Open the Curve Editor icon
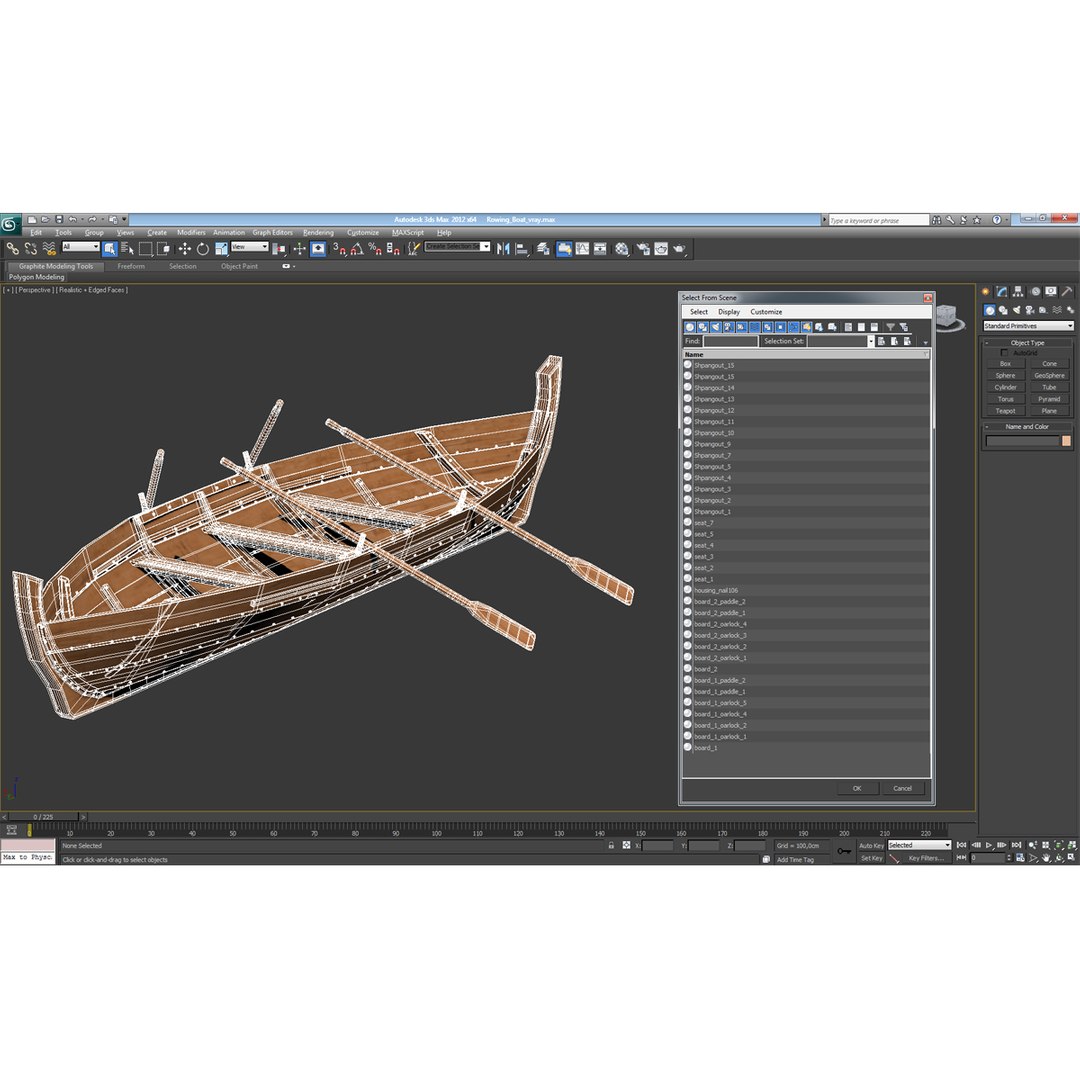Viewport: 1080px width, 1080px height. tap(583, 249)
